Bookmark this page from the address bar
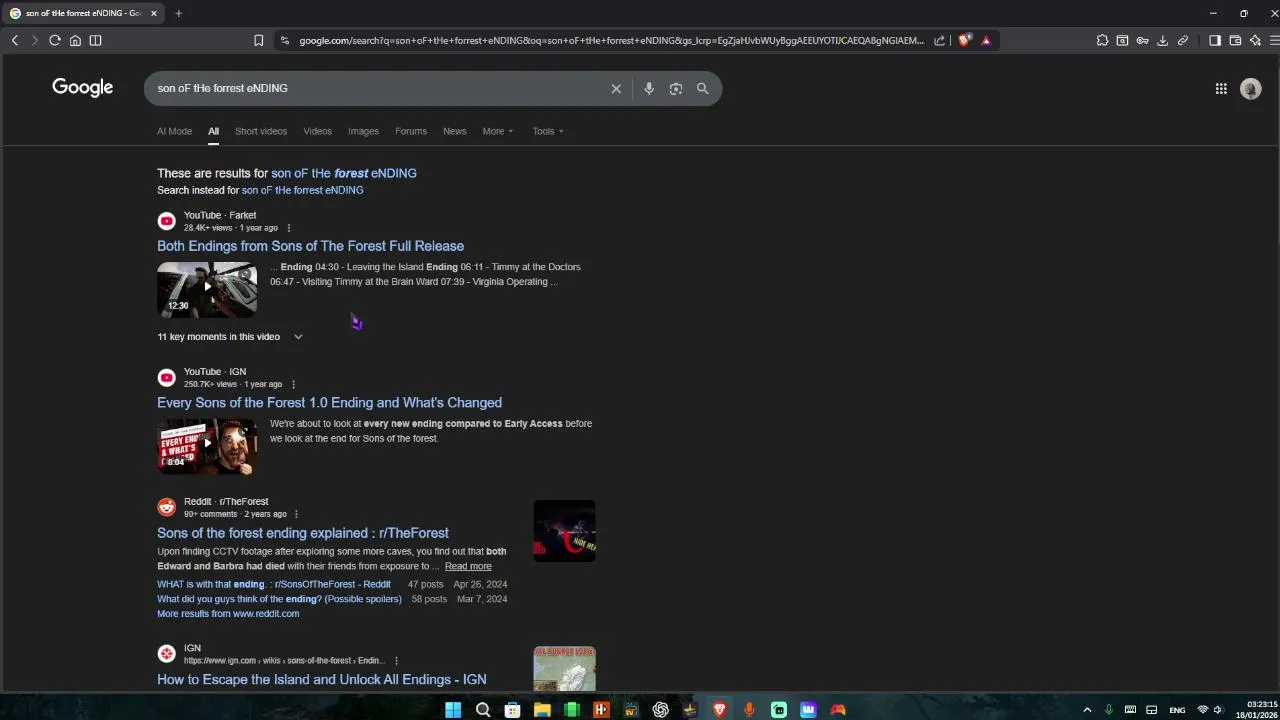Image resolution: width=1280 pixels, height=720 pixels. 258,40
